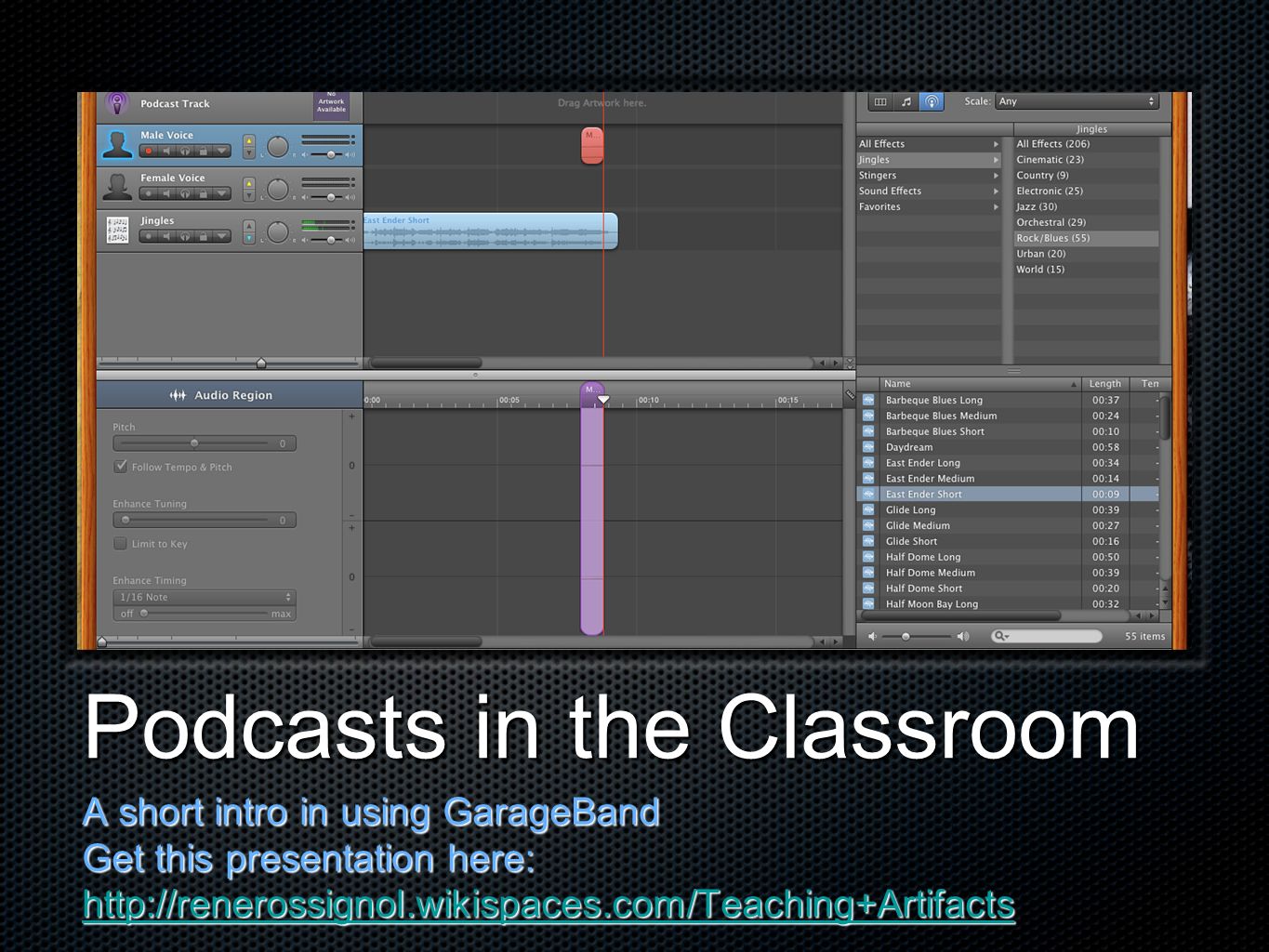
Task: Toggle record enable on Female Voice track
Action: 148,194
